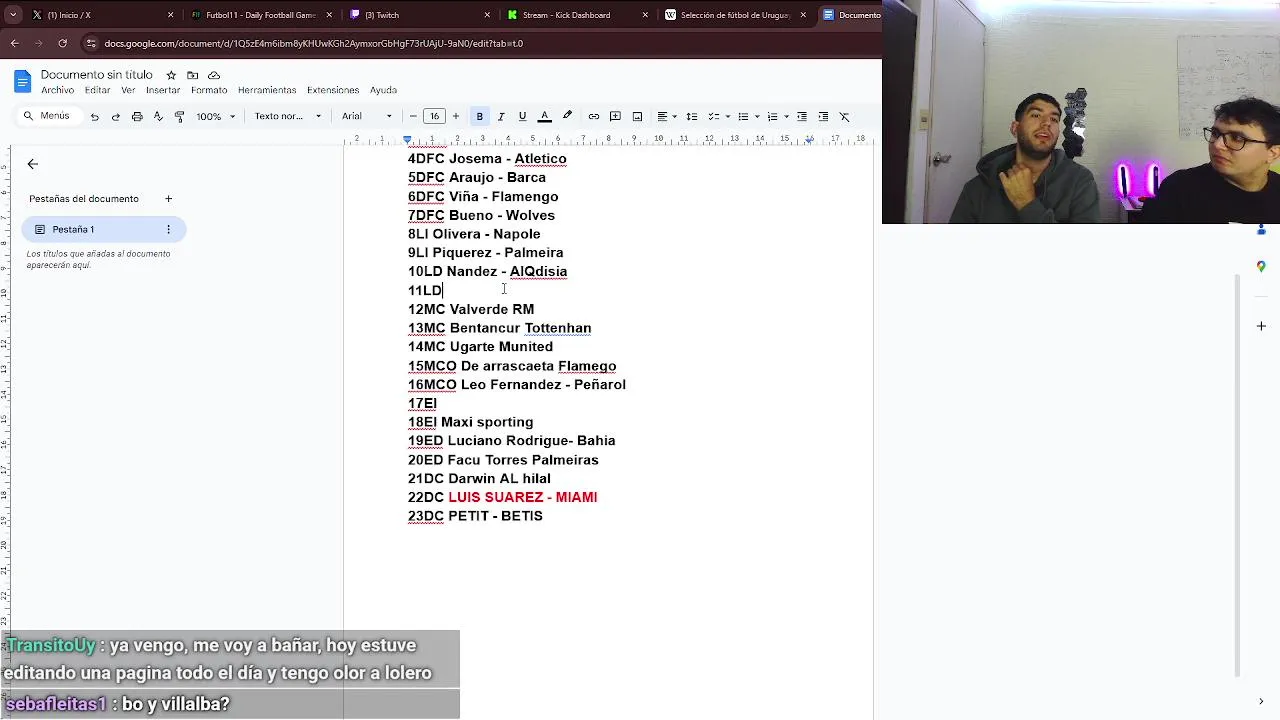
Task: Click the misspelled word 'AlQdisia'
Action: [x=538, y=271]
